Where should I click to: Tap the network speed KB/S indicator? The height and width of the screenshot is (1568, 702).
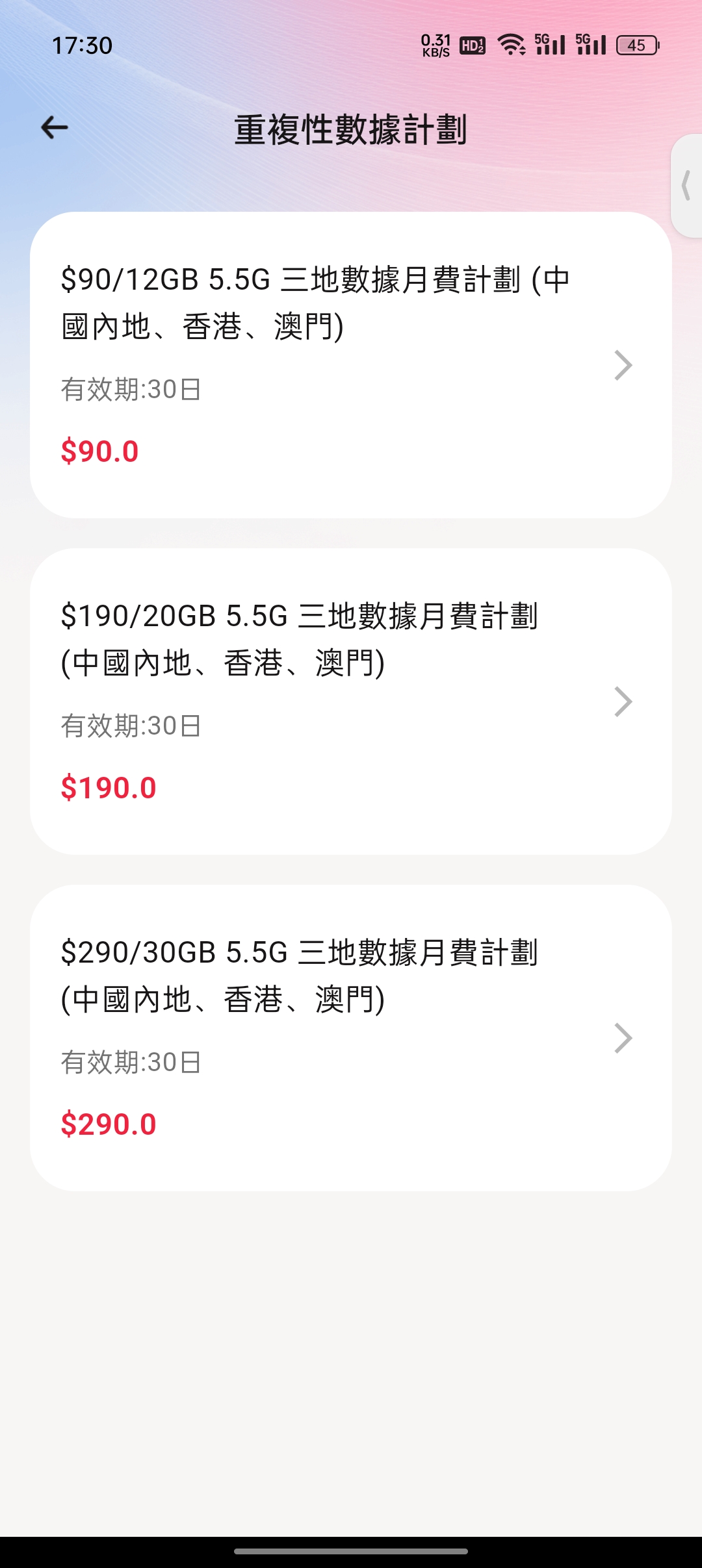(x=435, y=45)
